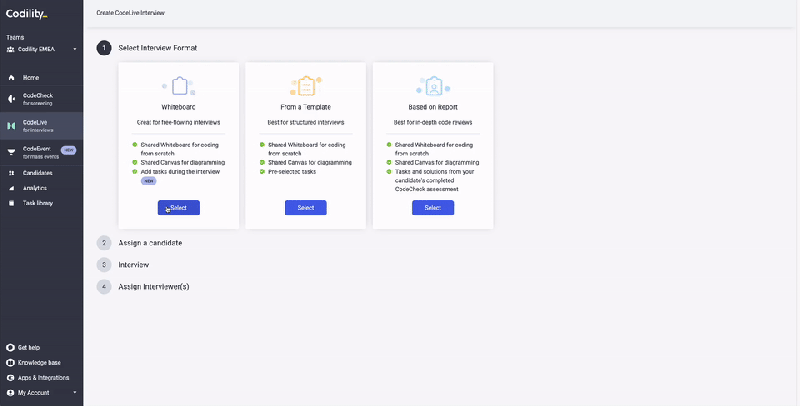Click the Teams label in sidebar

coord(15,38)
